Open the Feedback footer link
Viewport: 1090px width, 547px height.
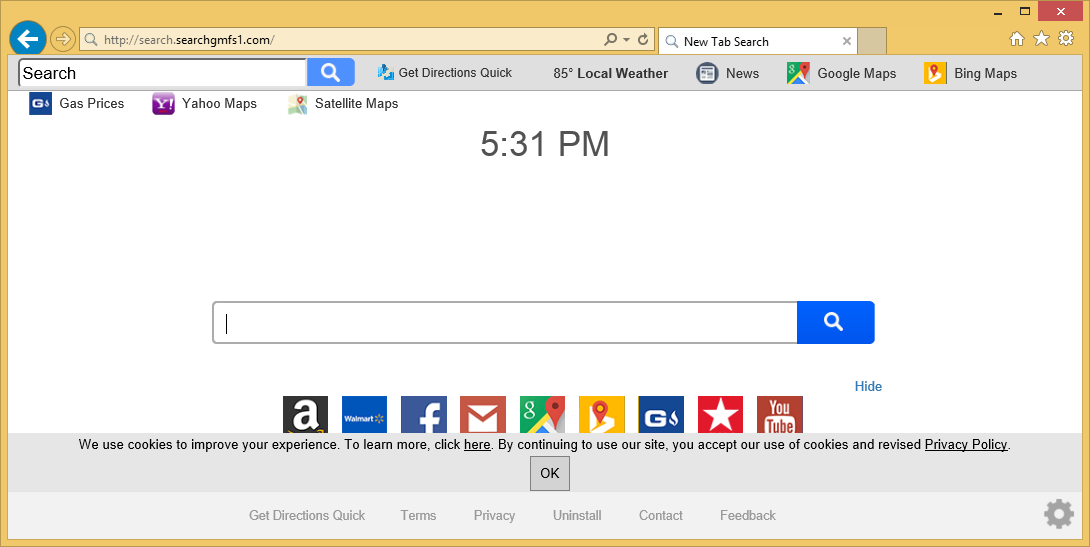point(748,516)
